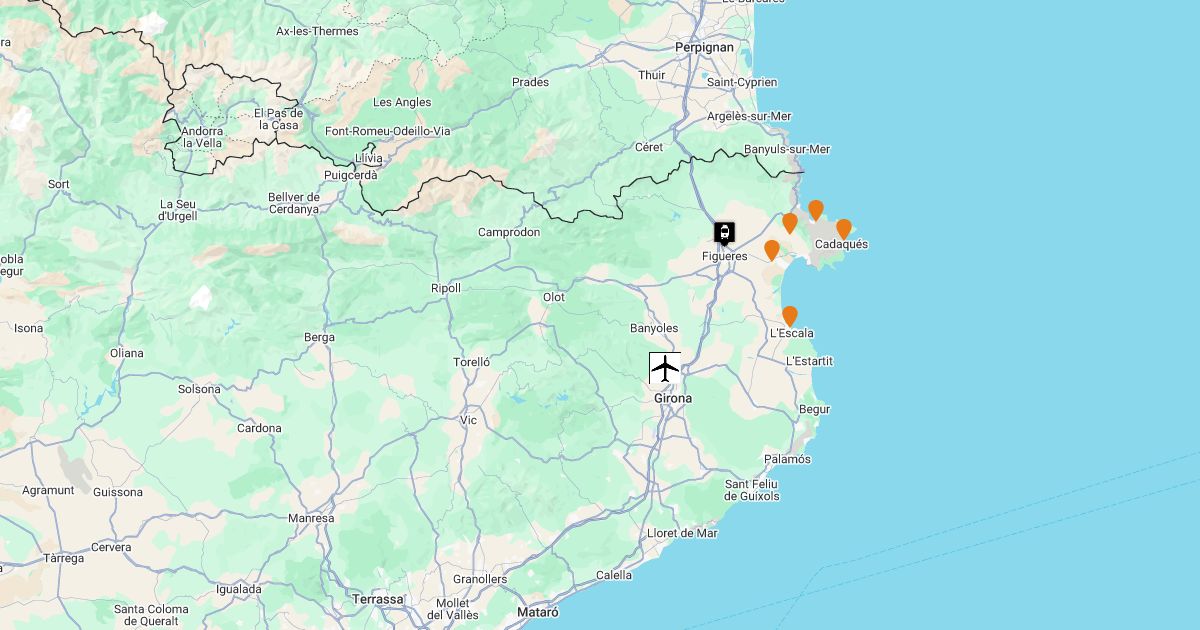Select the Manresa city label

click(x=311, y=518)
